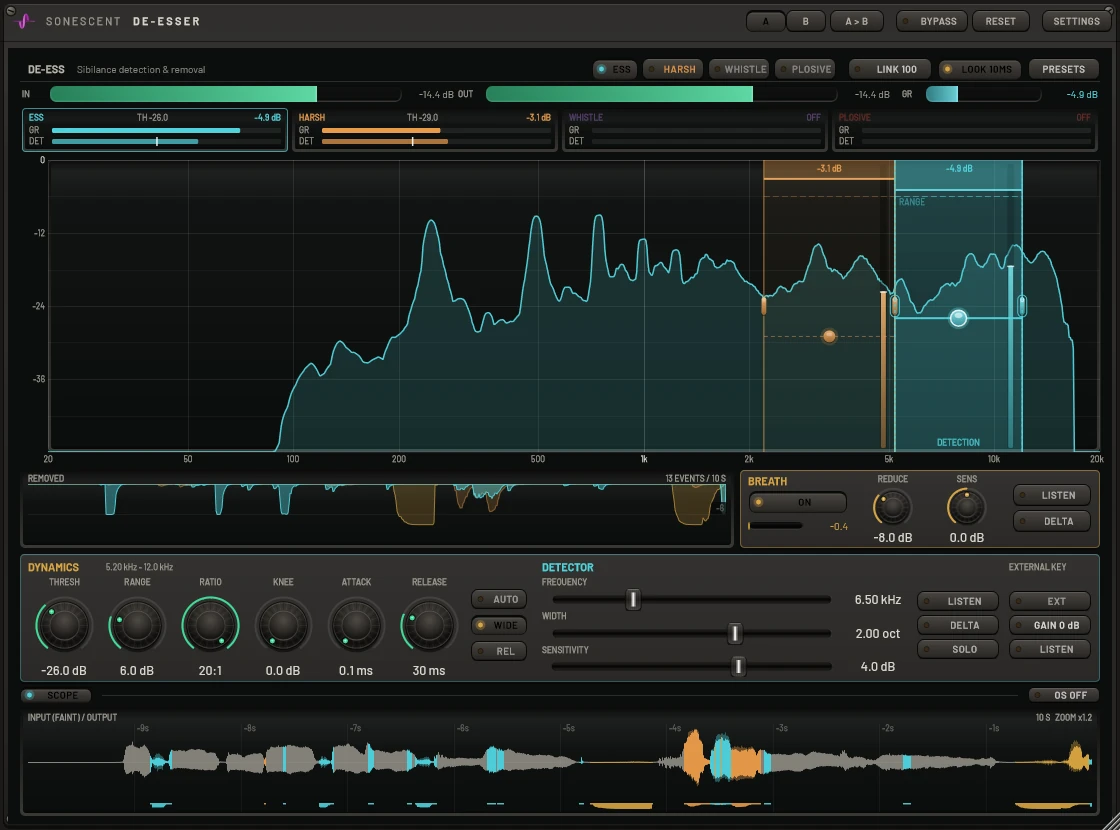Copy A to B with A>B button

856,21
